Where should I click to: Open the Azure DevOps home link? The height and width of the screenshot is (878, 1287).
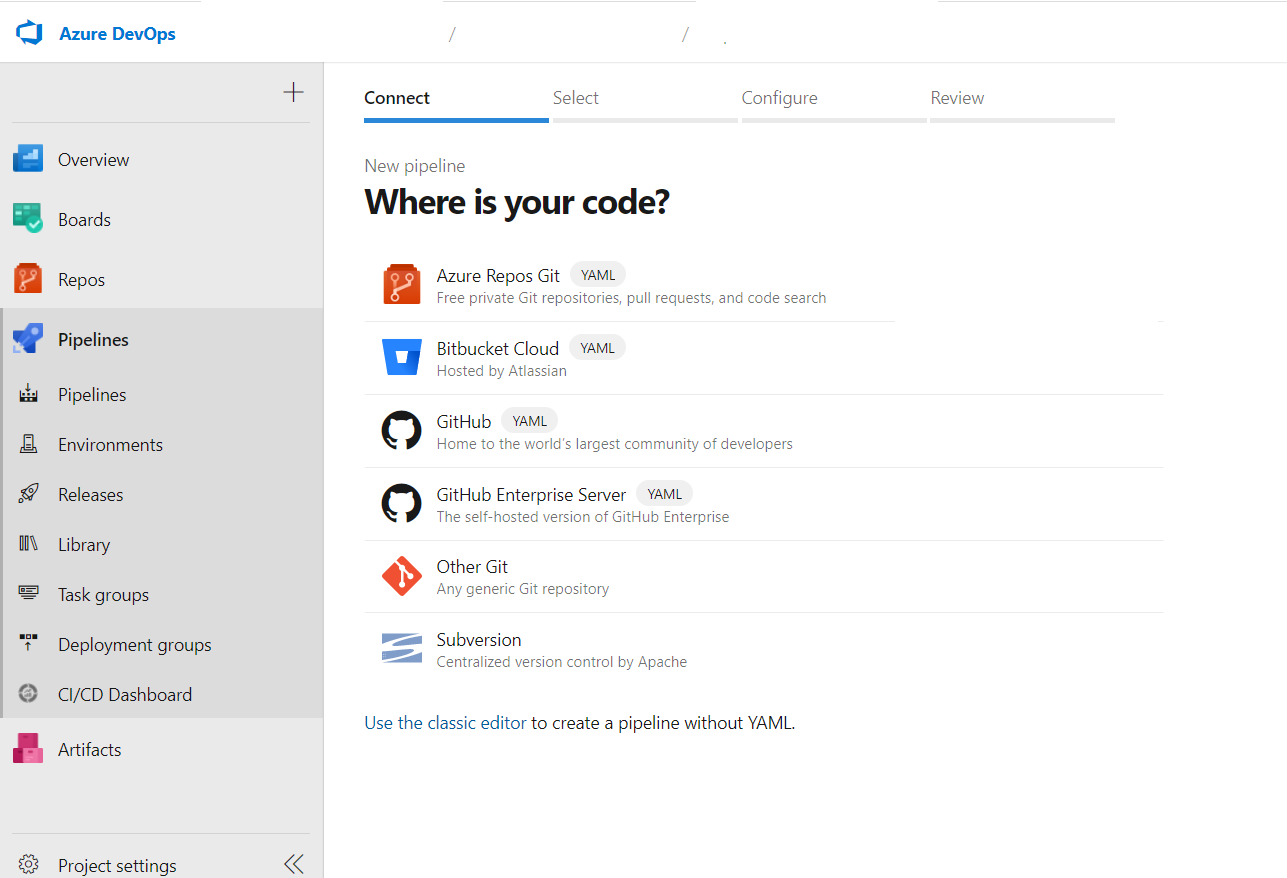point(117,33)
